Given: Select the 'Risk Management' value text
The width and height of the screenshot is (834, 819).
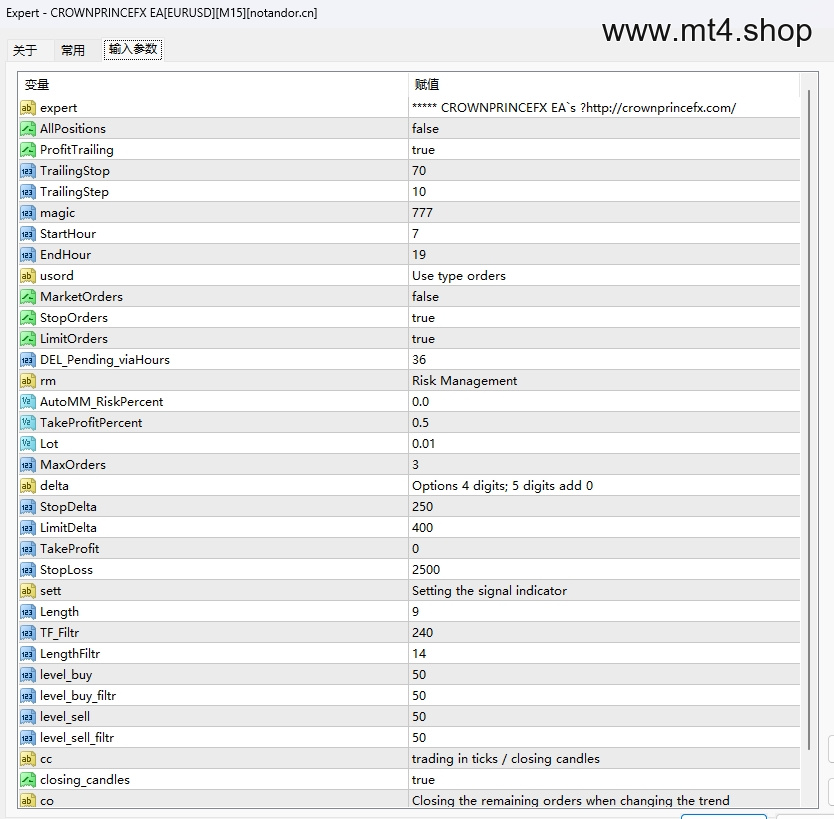Looking at the screenshot, I should point(464,381).
